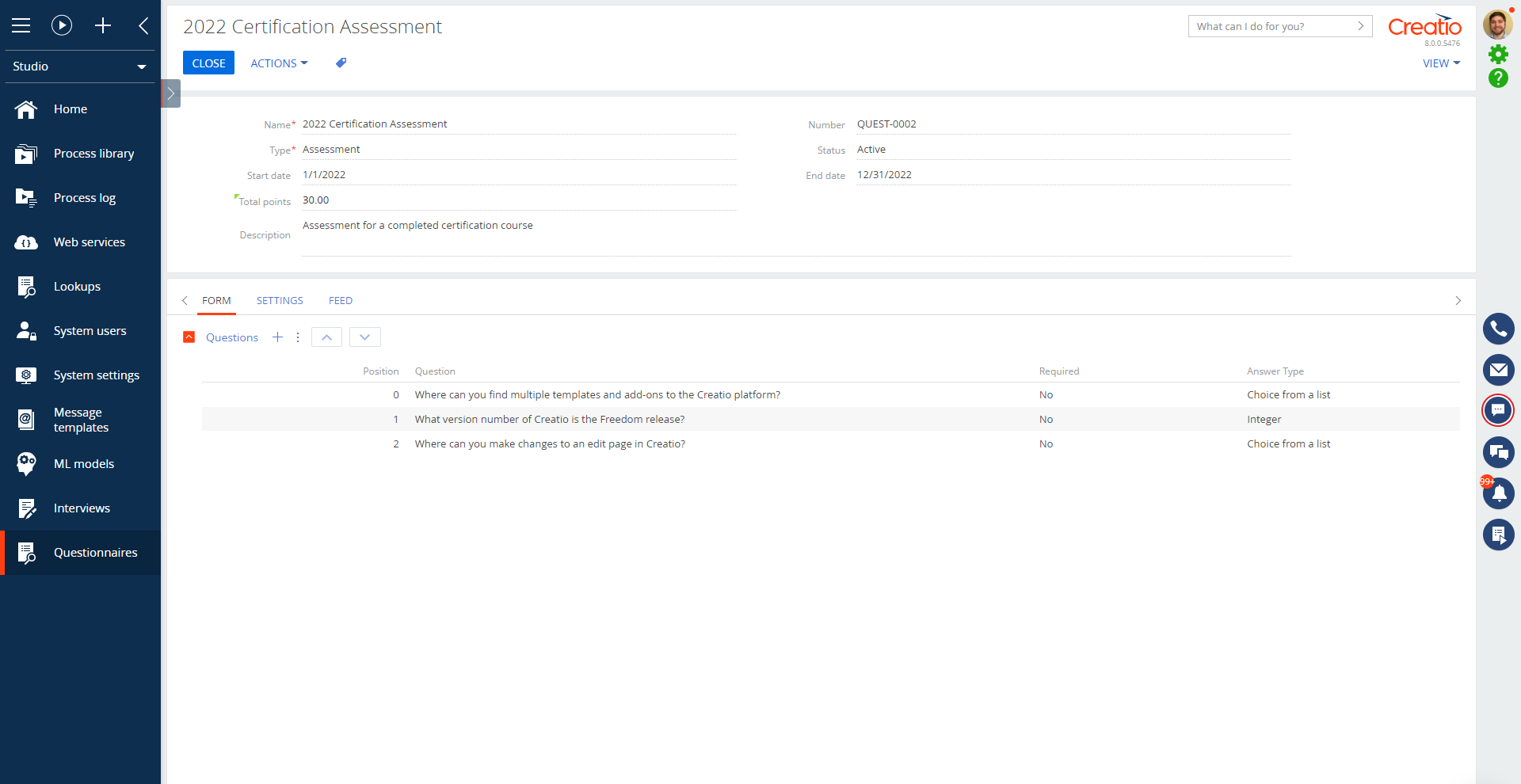Open the ACTIONS dropdown

click(x=278, y=63)
